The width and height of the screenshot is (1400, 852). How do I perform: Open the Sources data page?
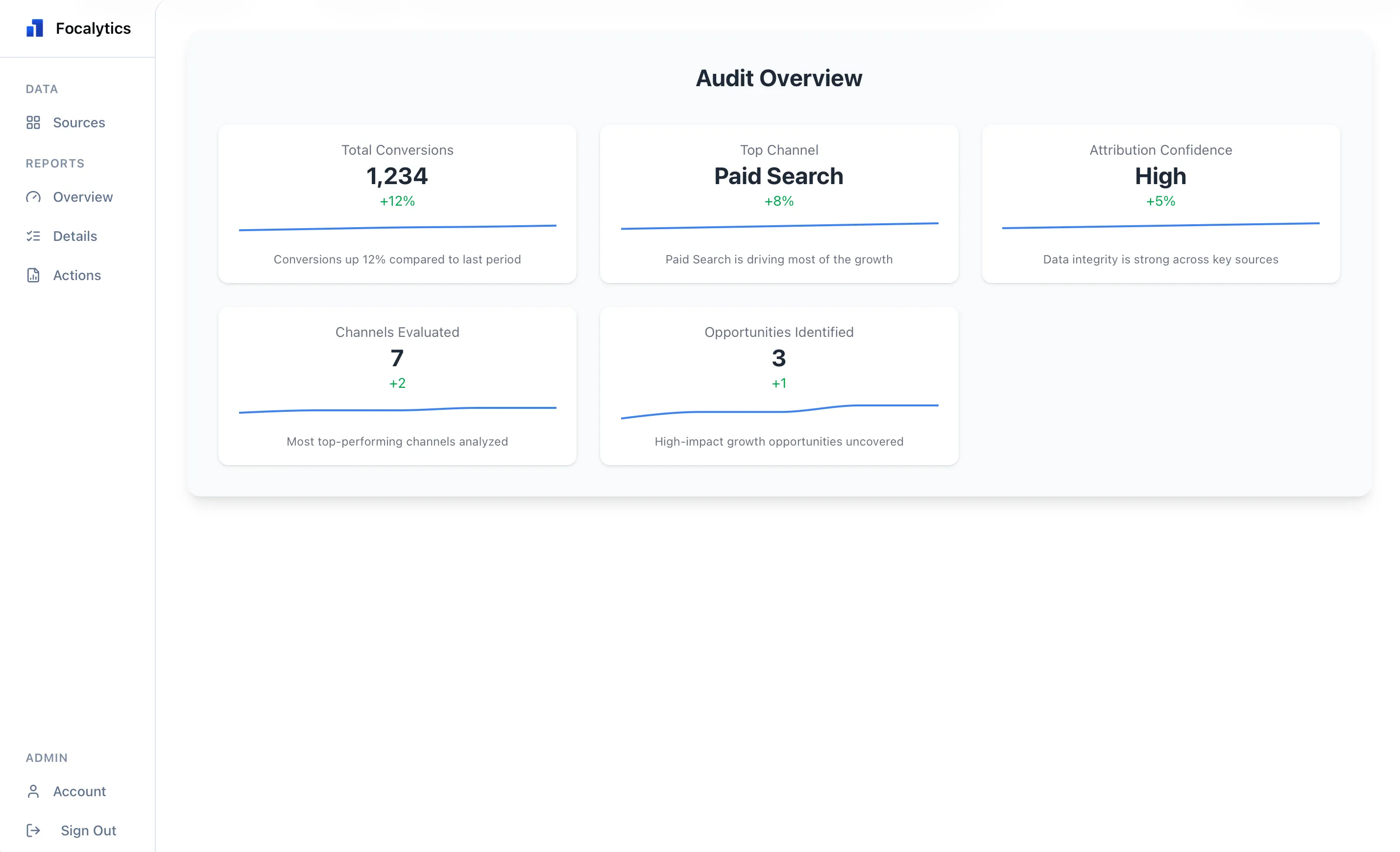point(79,123)
